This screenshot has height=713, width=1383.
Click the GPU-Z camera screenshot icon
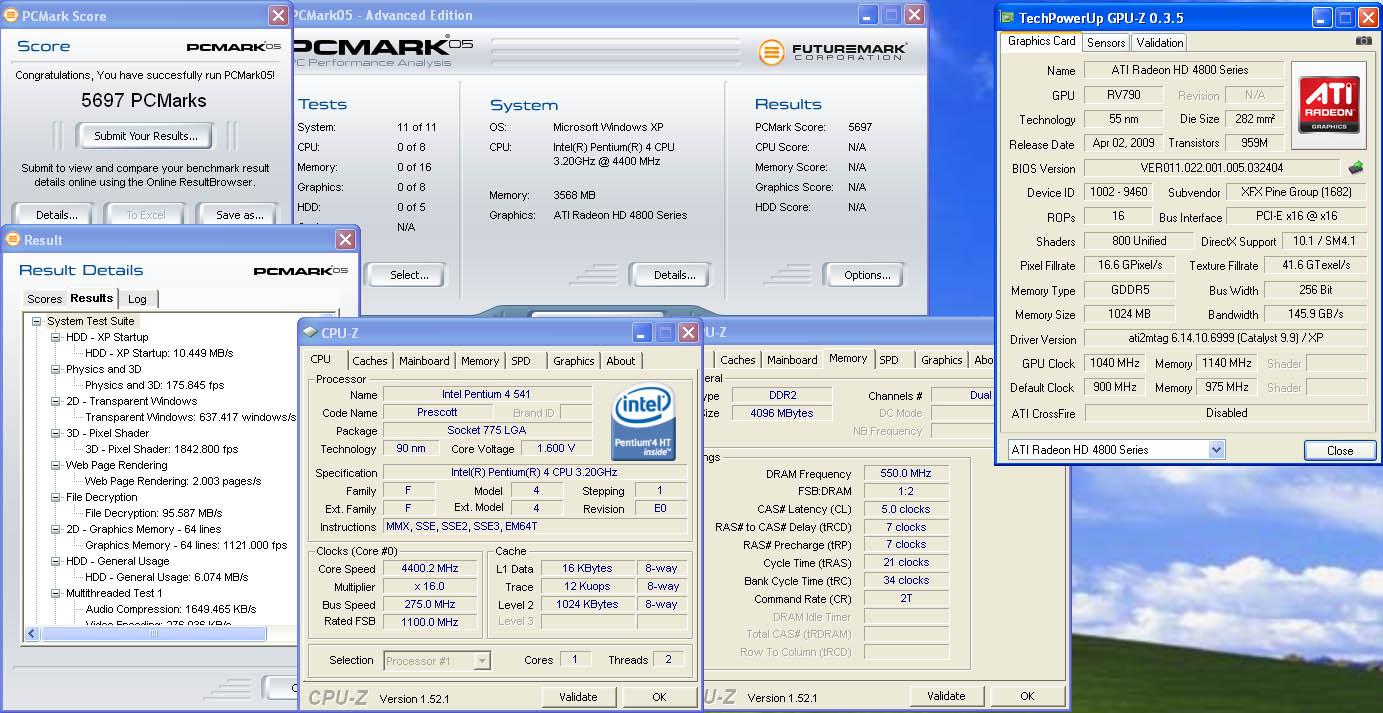click(x=1363, y=41)
